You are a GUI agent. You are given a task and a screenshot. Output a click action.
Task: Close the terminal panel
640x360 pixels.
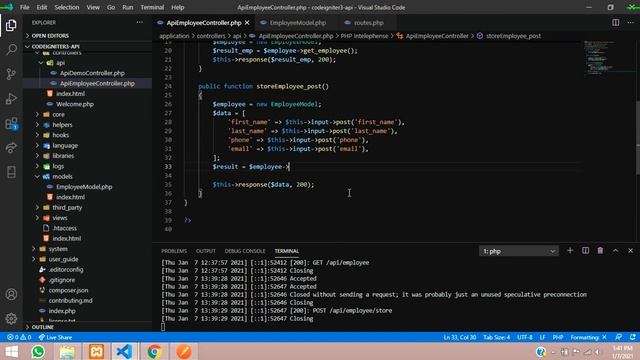coord(630,251)
